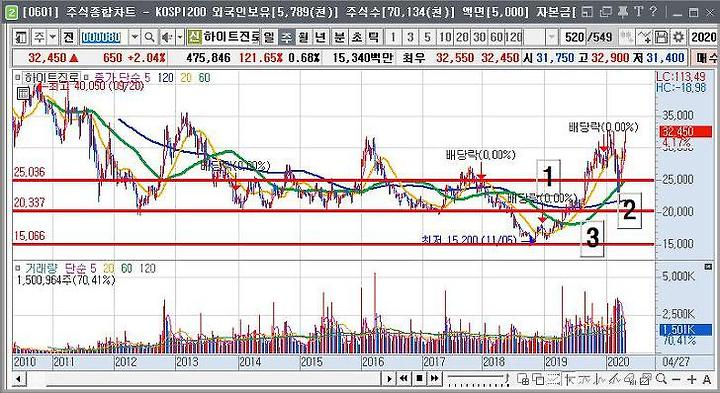Click the A text tool at bottom right

[707, 380]
